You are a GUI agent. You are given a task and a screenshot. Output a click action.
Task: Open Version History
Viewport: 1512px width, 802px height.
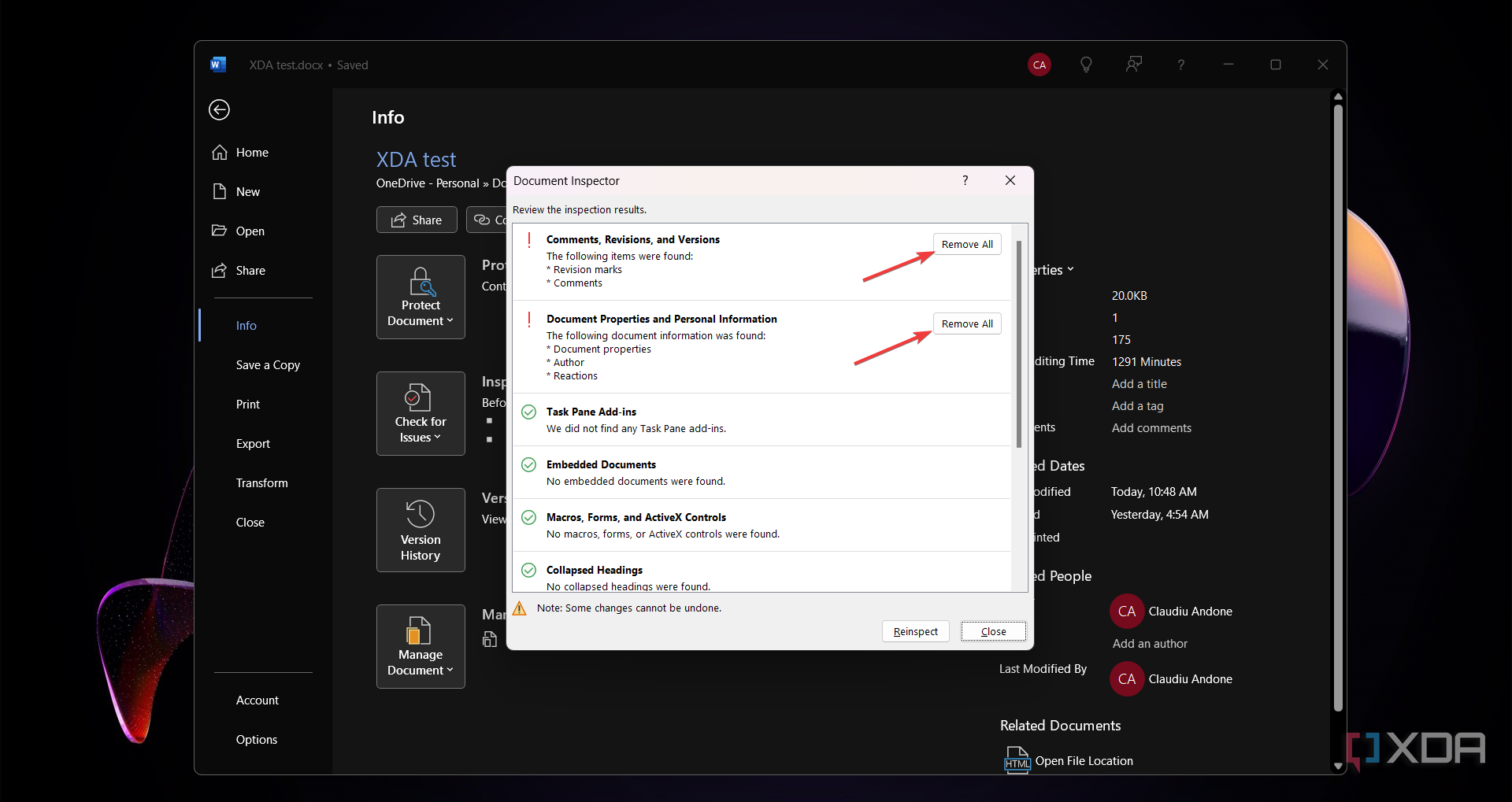pyautogui.click(x=421, y=530)
